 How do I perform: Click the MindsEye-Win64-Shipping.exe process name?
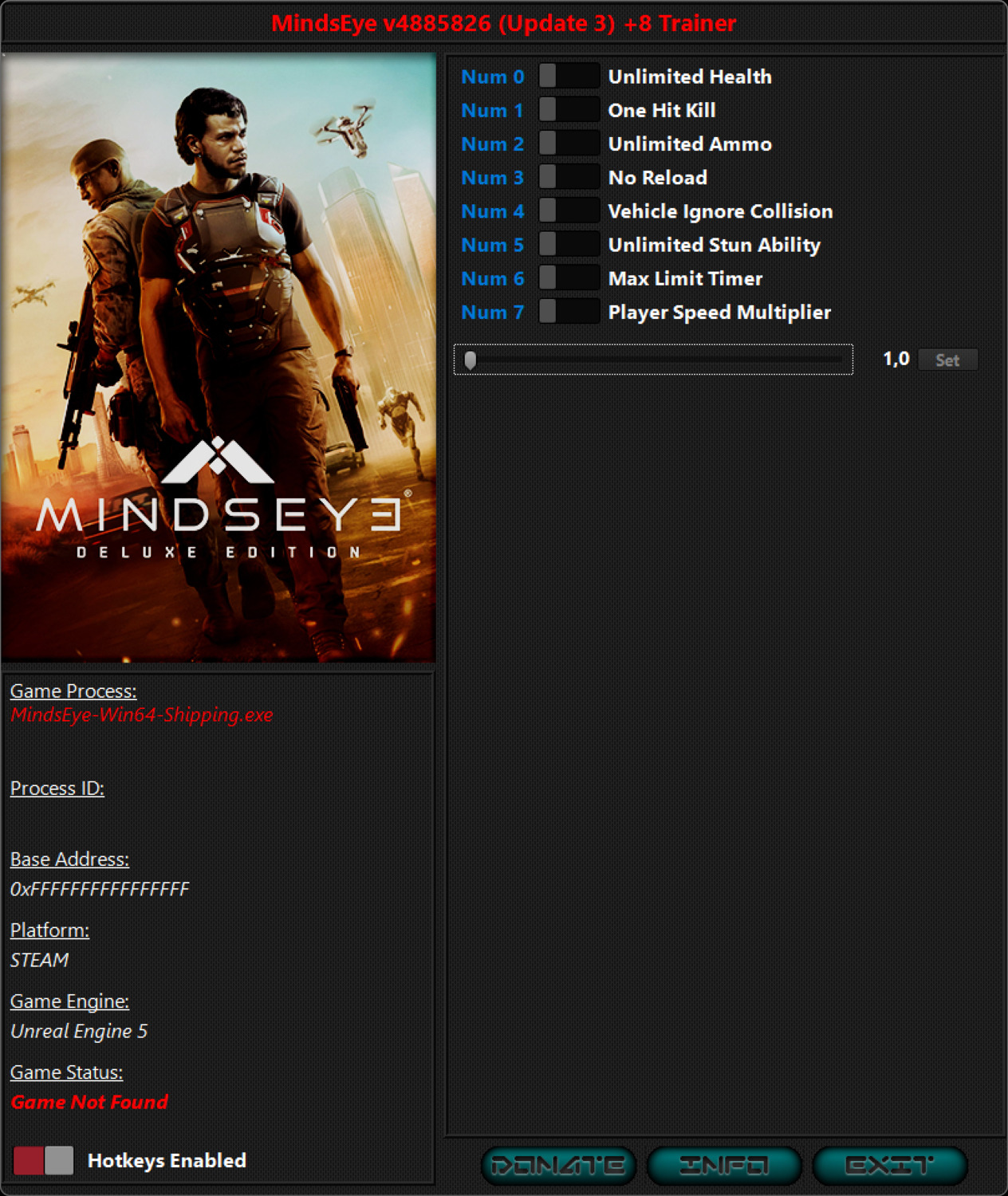coord(142,715)
